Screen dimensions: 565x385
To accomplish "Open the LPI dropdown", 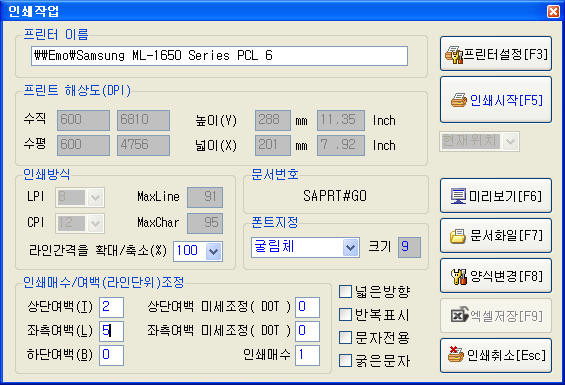I will pyautogui.click(x=95, y=198).
